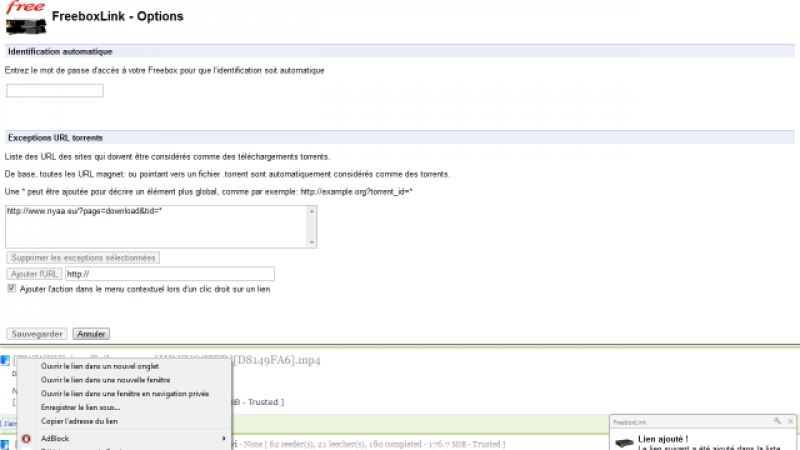Select Enregistrer le lien sous...
Image resolution: width=800 pixels, height=450 pixels.
tap(80, 407)
